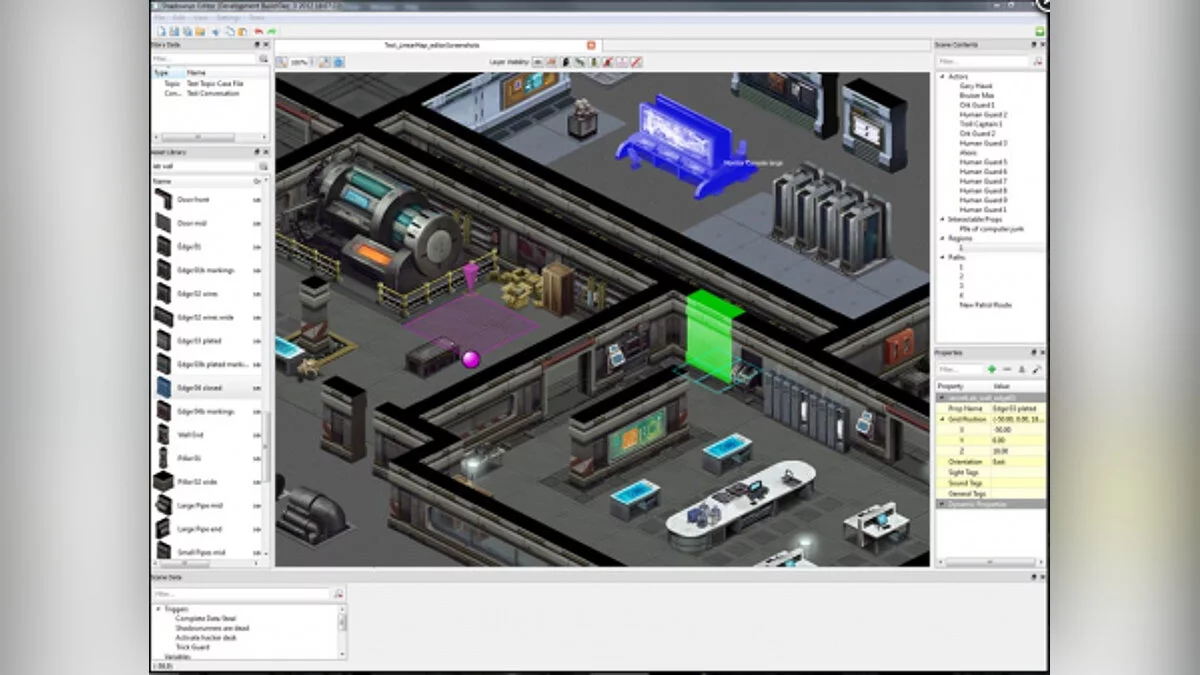Click the Prop Name value cell
This screenshot has width=1200, height=675.
[x=1018, y=408]
